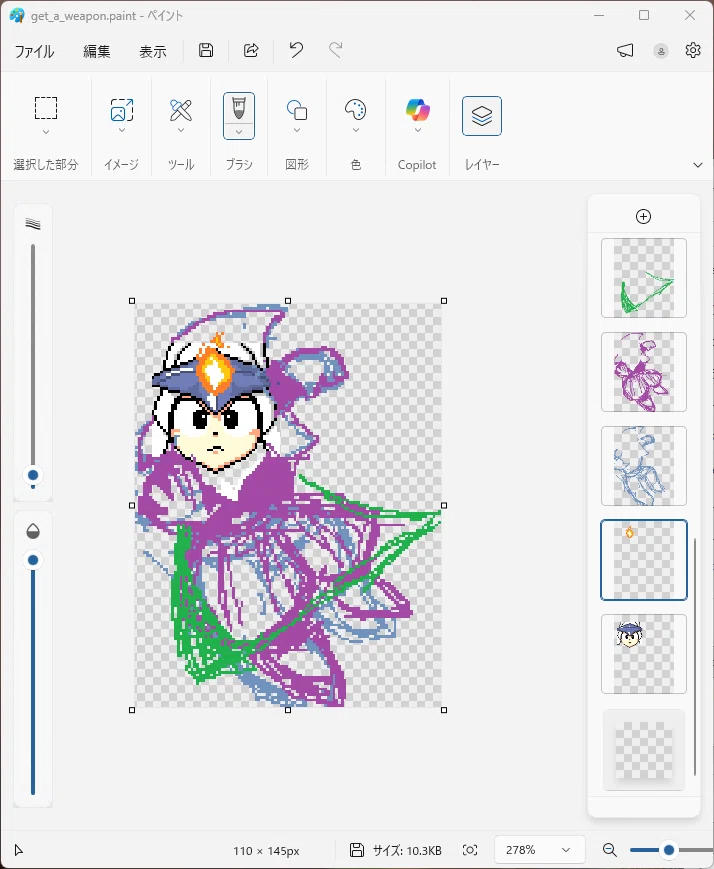Close the Paint window

pyautogui.click(x=690, y=16)
